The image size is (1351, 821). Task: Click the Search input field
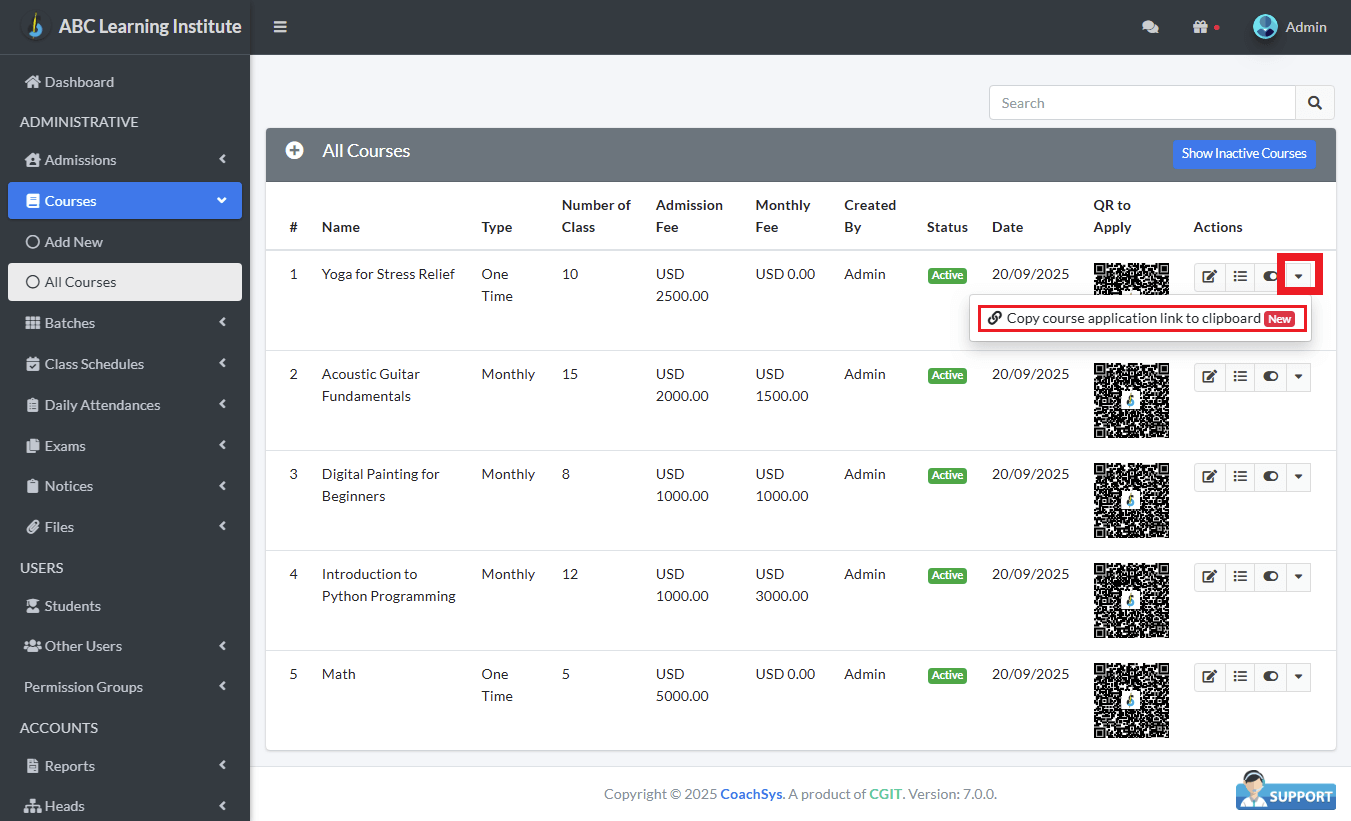[1142, 103]
